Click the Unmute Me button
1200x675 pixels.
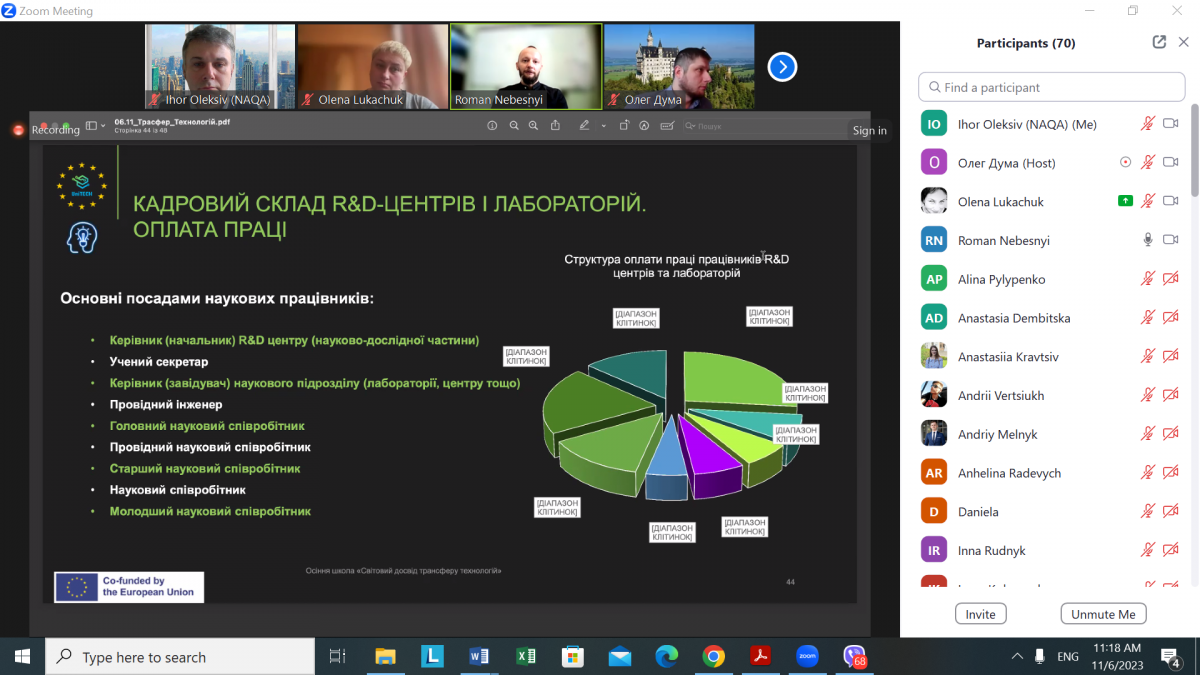pyautogui.click(x=1103, y=614)
